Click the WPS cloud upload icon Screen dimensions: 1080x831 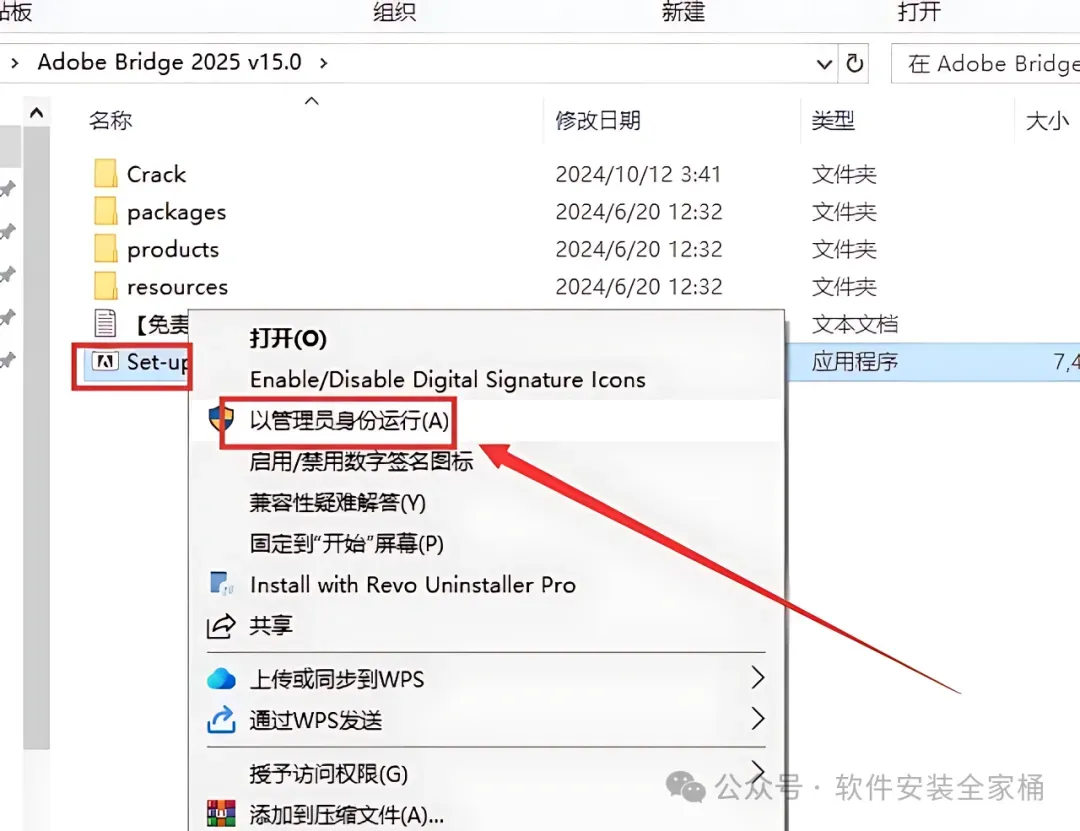221,679
